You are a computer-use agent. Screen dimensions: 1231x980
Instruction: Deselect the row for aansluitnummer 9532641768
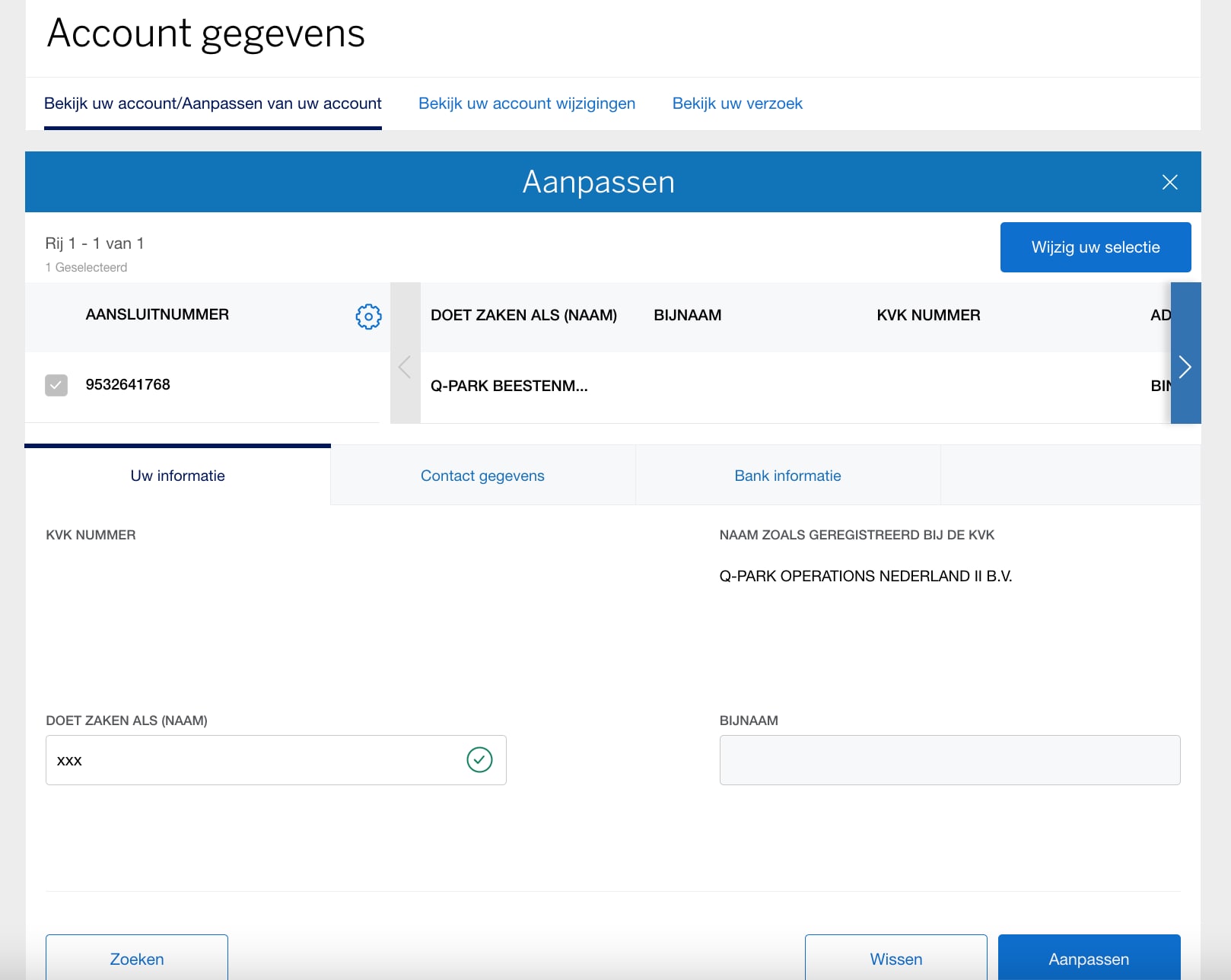pos(56,386)
